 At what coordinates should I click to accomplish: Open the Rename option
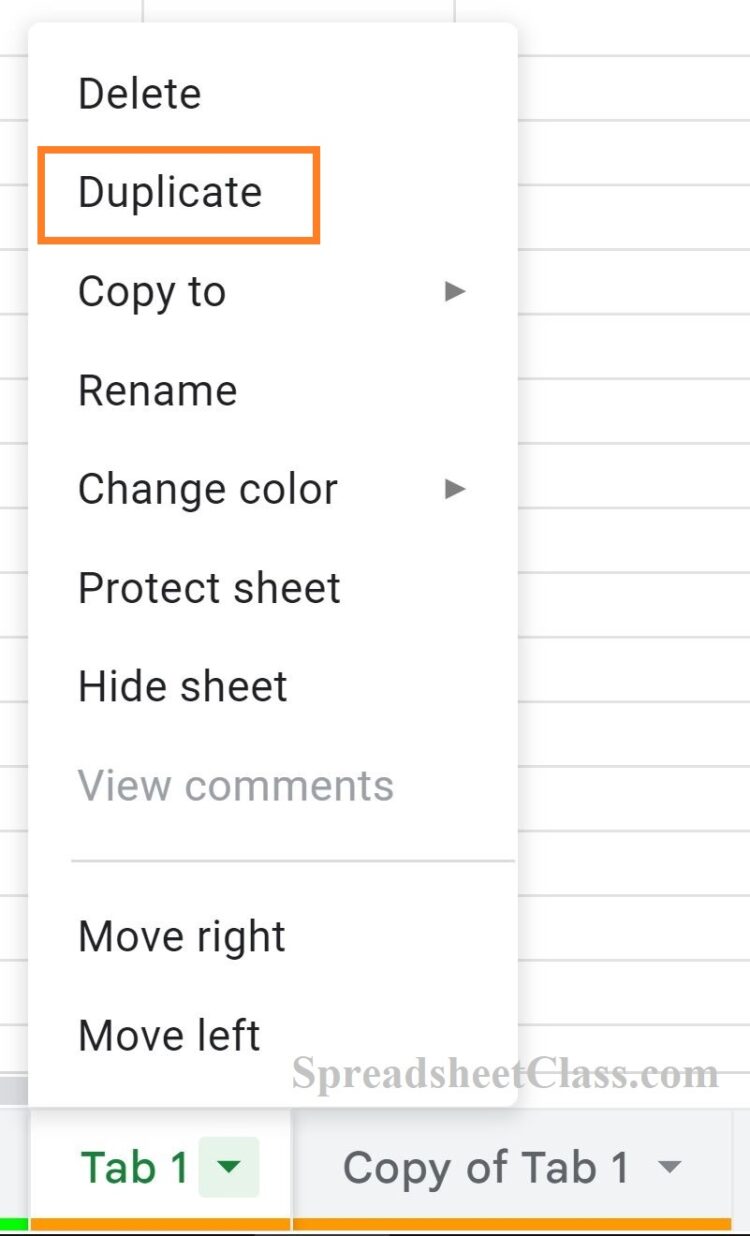click(x=157, y=390)
